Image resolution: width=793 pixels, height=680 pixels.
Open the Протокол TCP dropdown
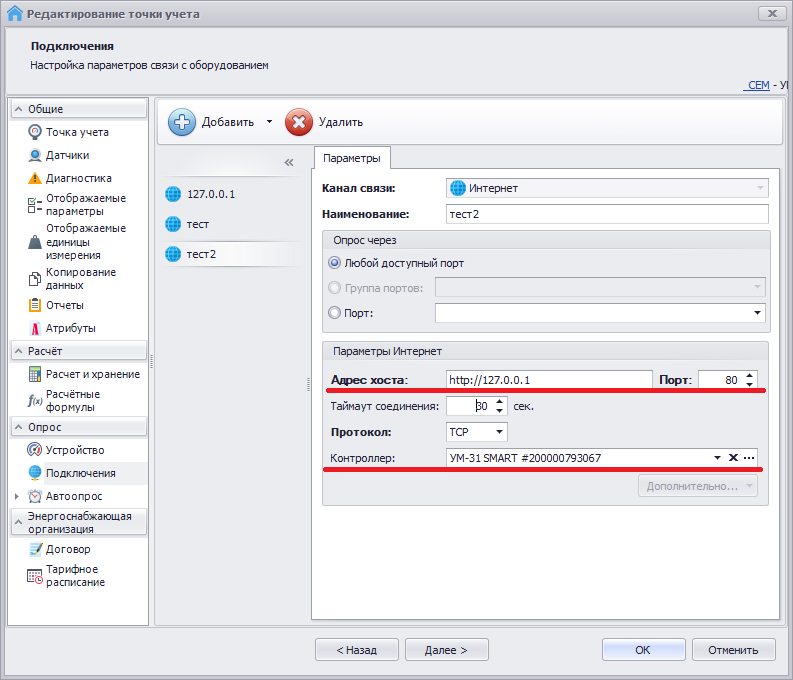tap(499, 433)
